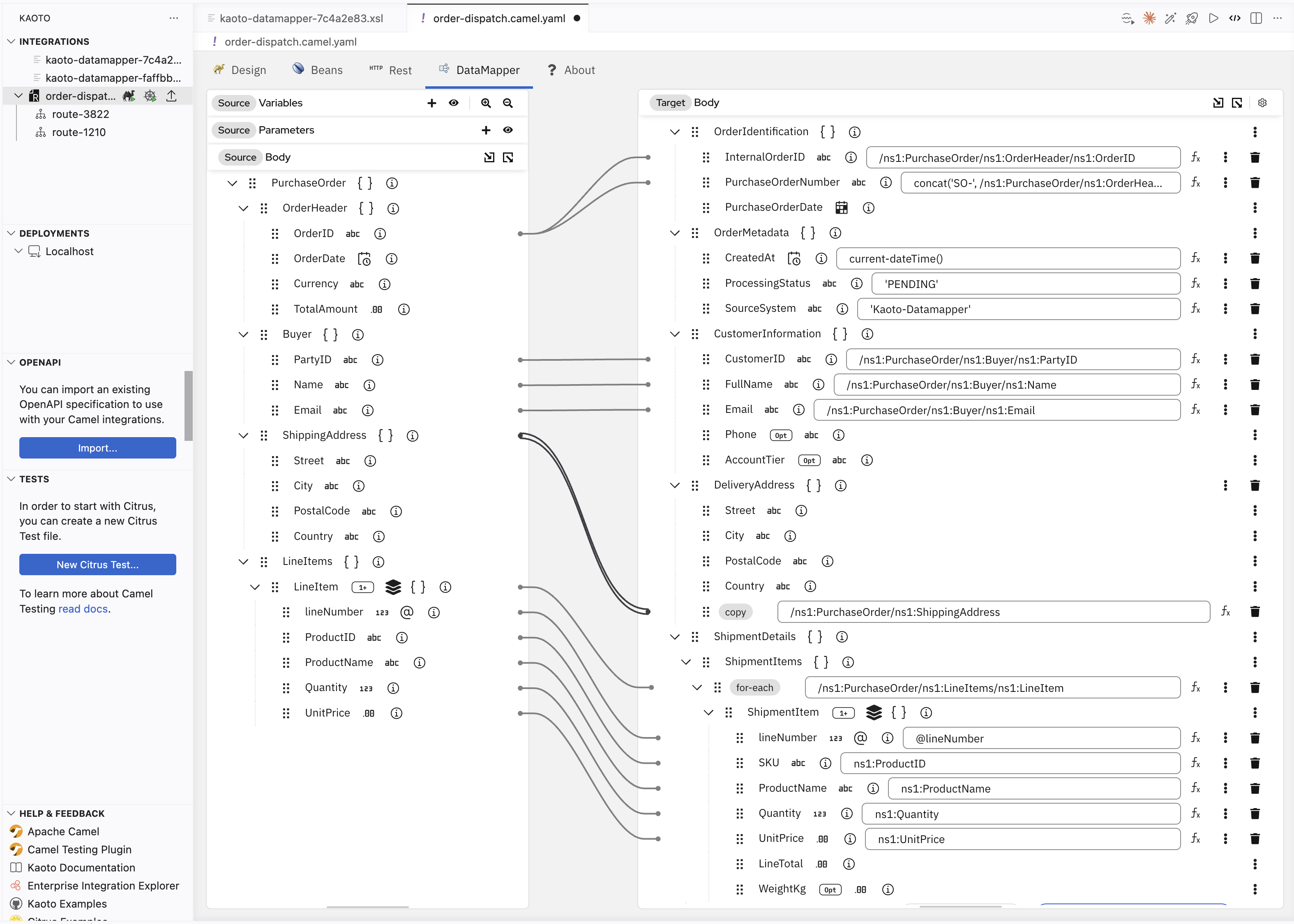The height and width of the screenshot is (924, 1294).
Task: Collapse the Buyer source node
Action: pos(243,334)
